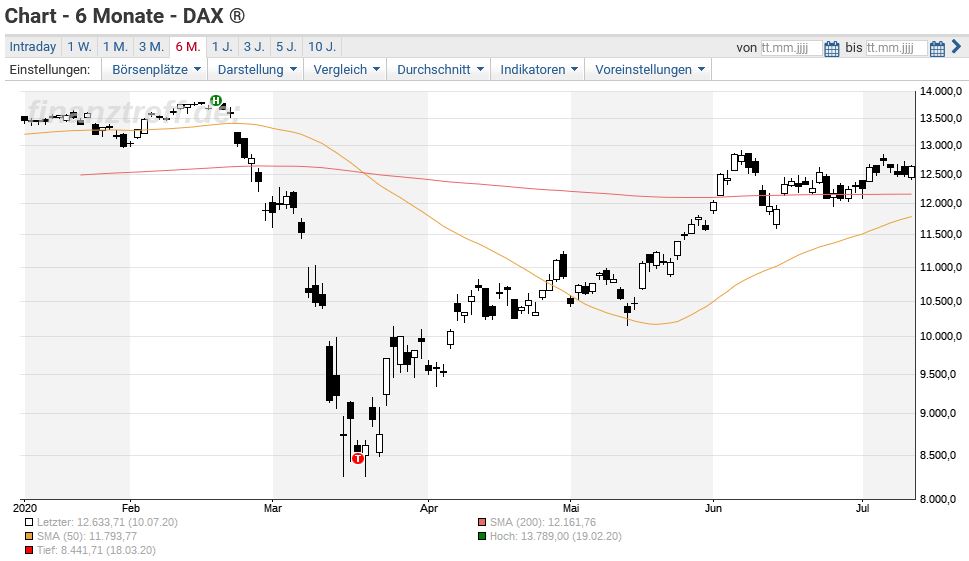969x561 pixels.
Task: Select the 6 M. timeframe tab
Action: pyautogui.click(x=187, y=47)
